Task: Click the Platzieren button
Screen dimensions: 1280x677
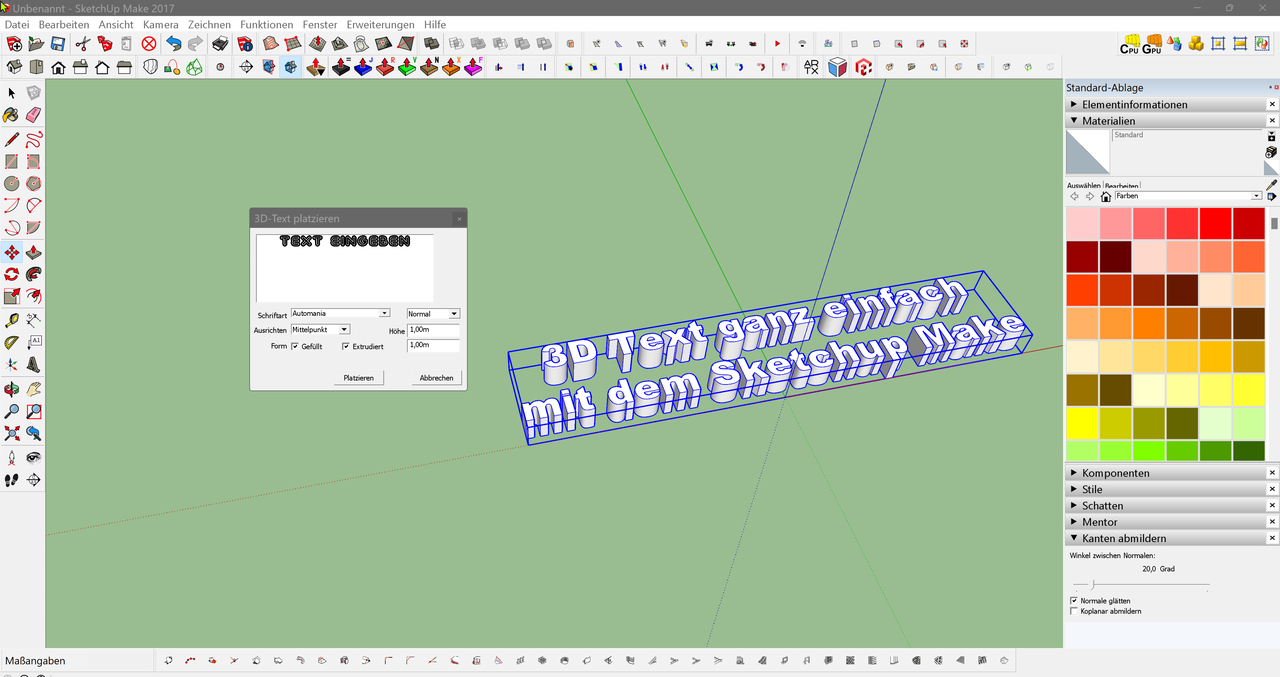Action: point(358,378)
